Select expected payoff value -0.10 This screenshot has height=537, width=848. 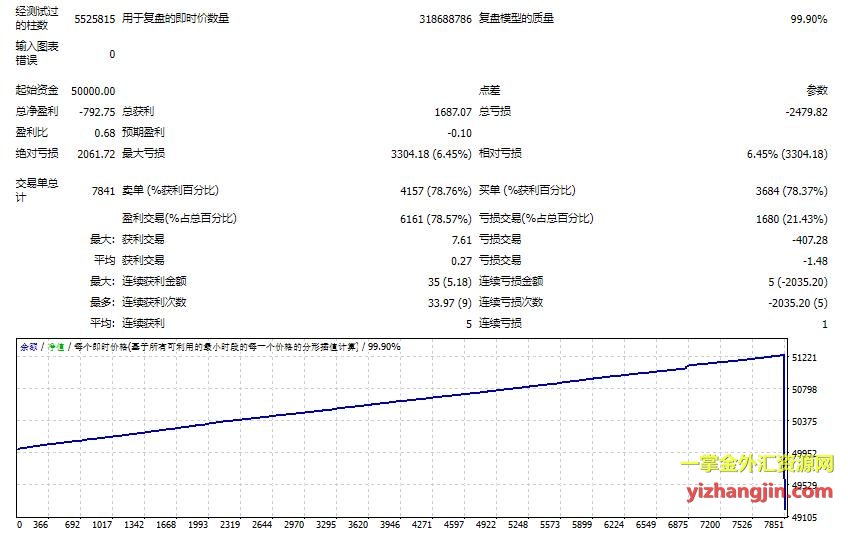pyautogui.click(x=460, y=133)
